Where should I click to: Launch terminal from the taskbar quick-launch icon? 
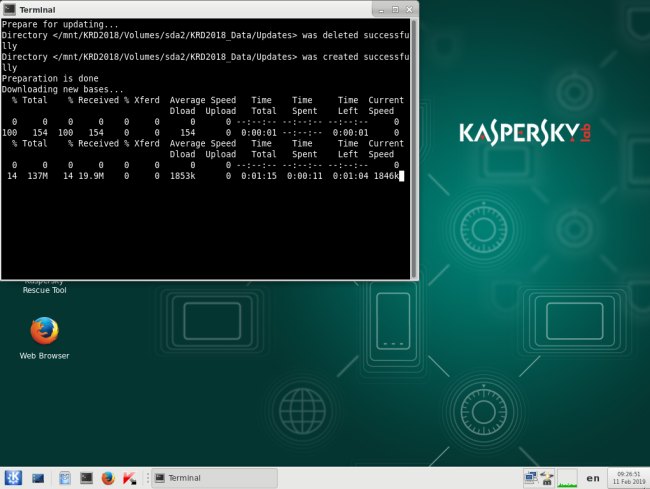click(86, 478)
